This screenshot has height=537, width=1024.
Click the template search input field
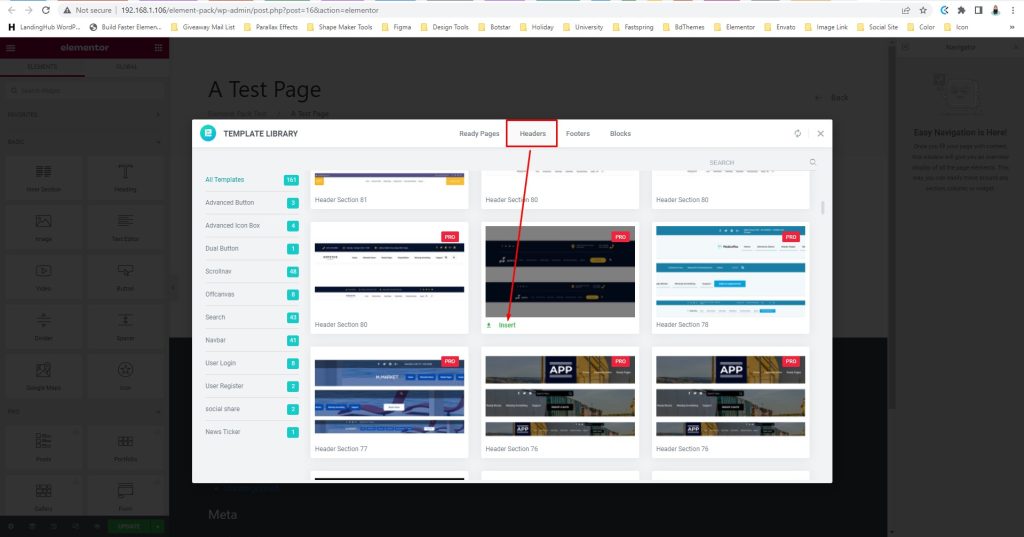coord(755,162)
